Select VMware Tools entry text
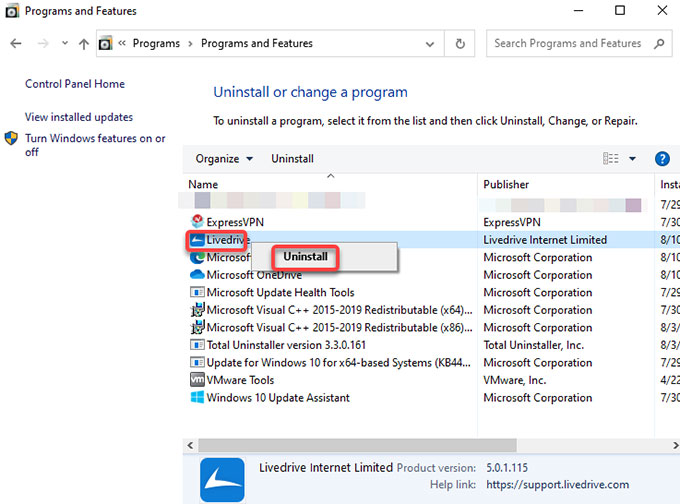This screenshot has width=680, height=504. (x=240, y=380)
